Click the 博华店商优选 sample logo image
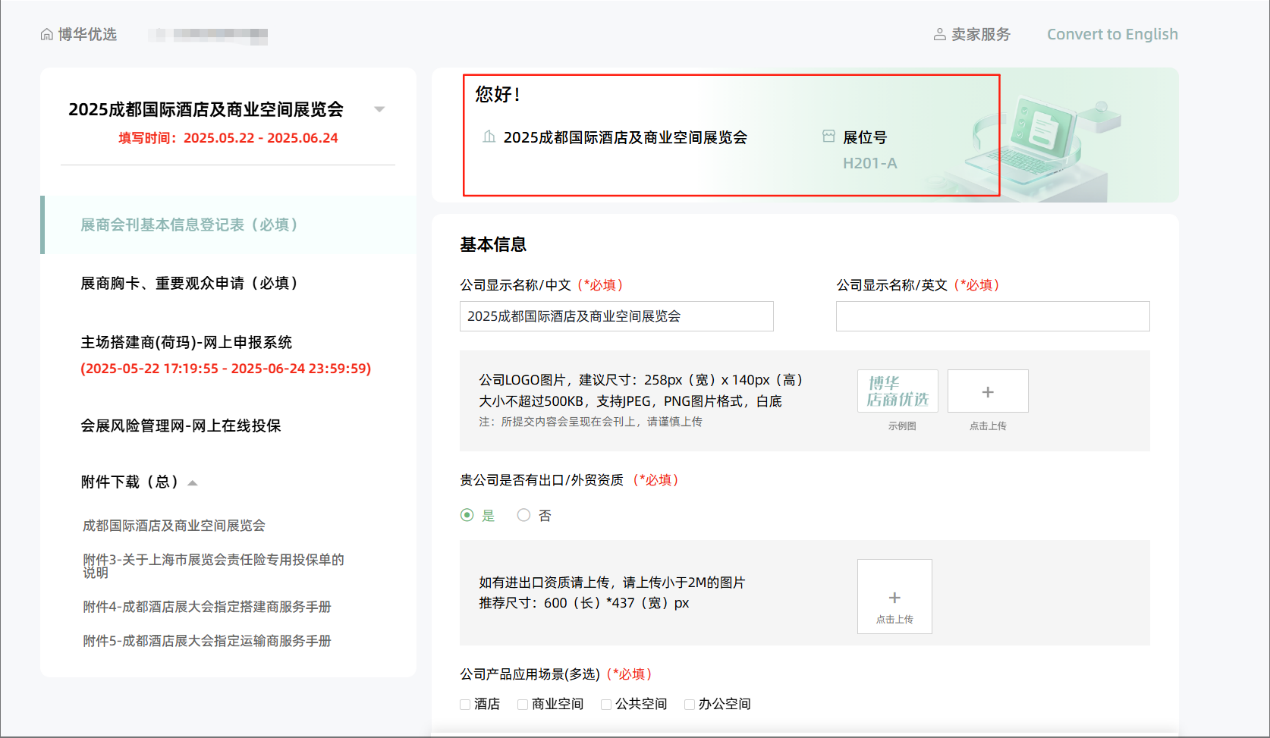1270x738 pixels. 897,391
